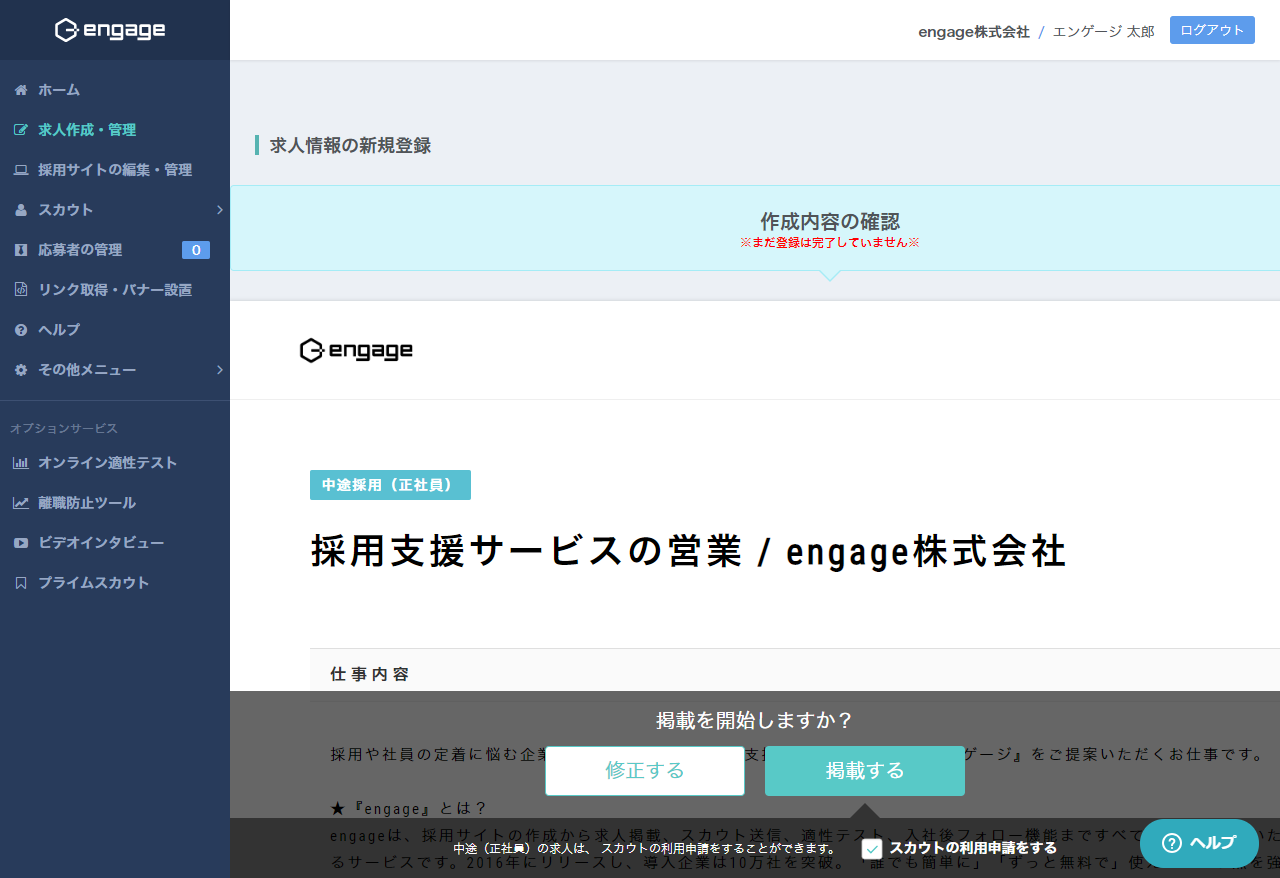The height and width of the screenshot is (878, 1280).
Task: Expand the スカウト submenu chevron
Action: 219,210
